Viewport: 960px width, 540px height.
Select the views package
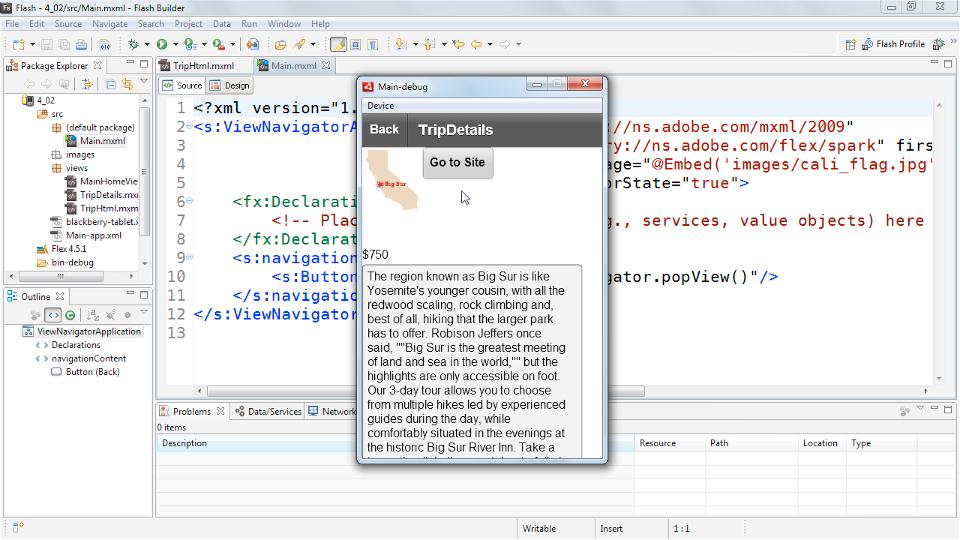click(69, 168)
